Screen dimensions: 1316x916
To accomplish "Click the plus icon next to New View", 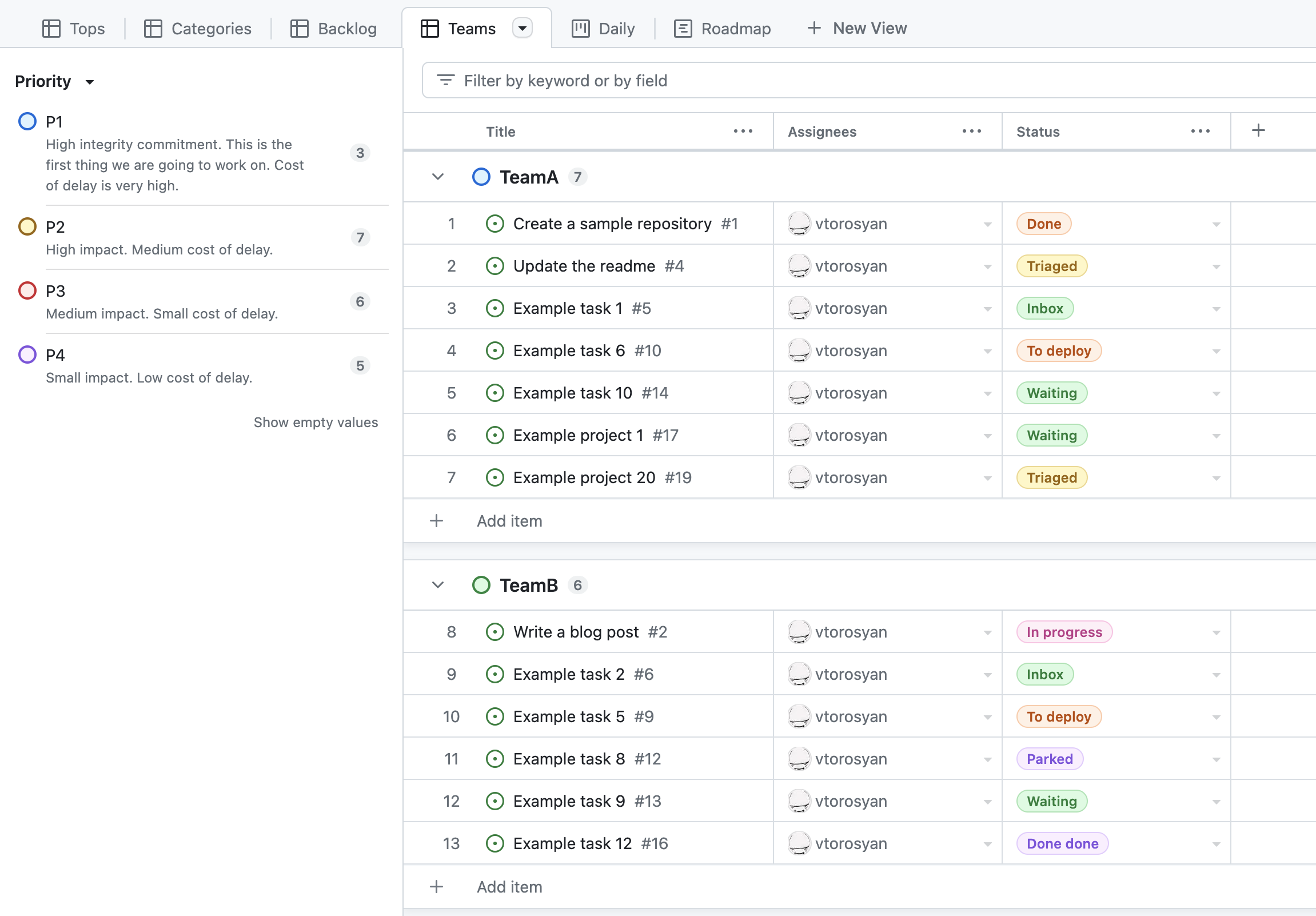I will pyautogui.click(x=814, y=27).
